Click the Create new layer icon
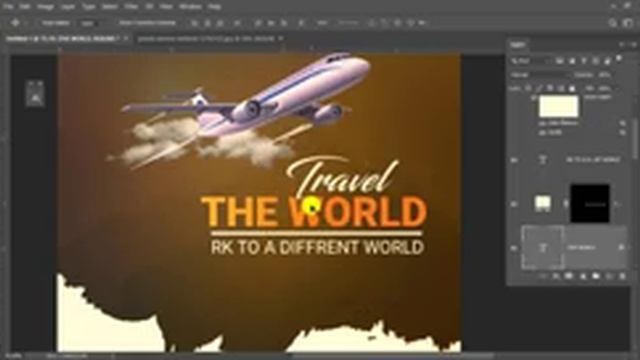The image size is (640, 360). [x=609, y=276]
